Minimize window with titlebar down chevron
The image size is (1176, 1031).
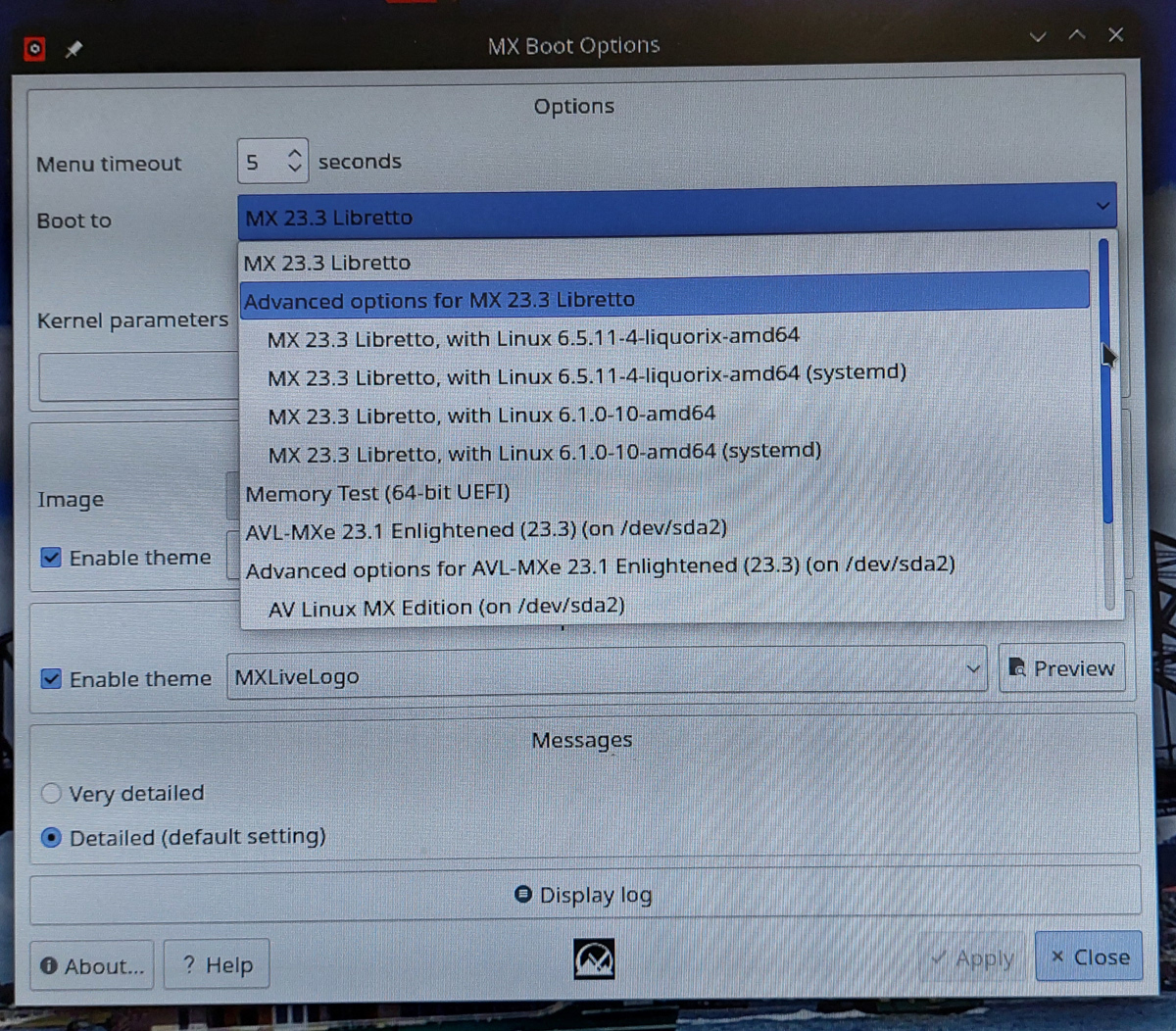click(1039, 37)
